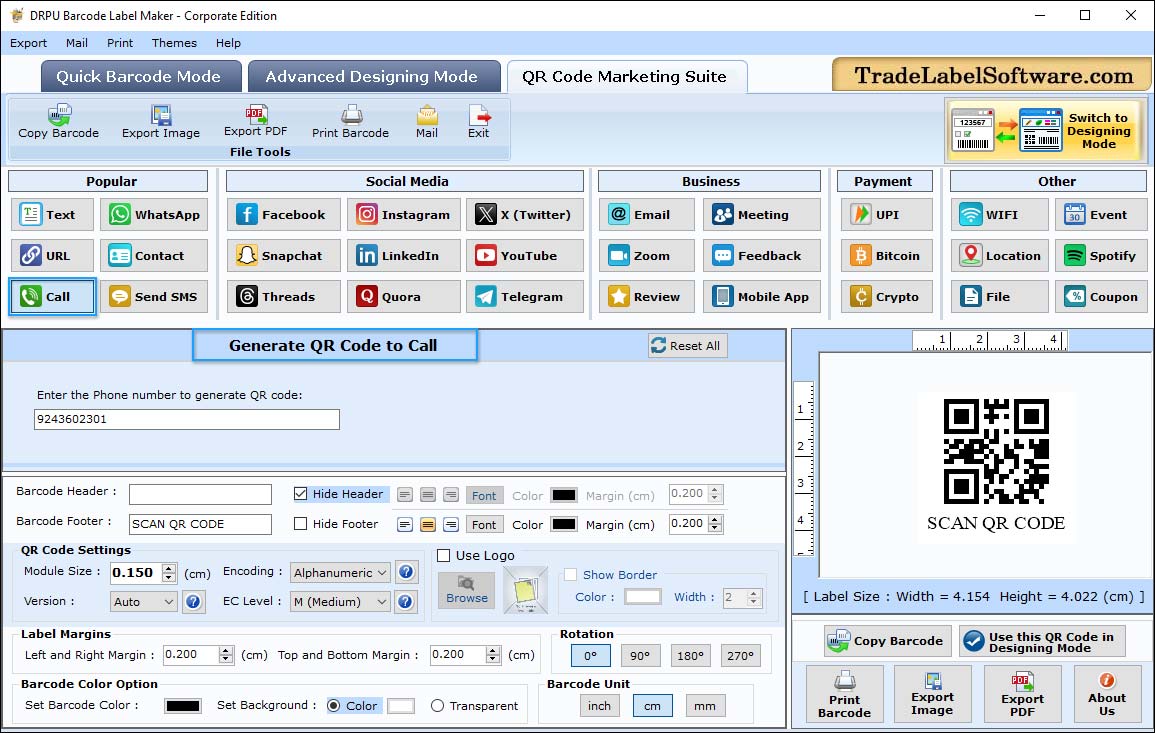The width and height of the screenshot is (1155, 733).
Task: Set rotation to 90°
Action: coord(640,656)
